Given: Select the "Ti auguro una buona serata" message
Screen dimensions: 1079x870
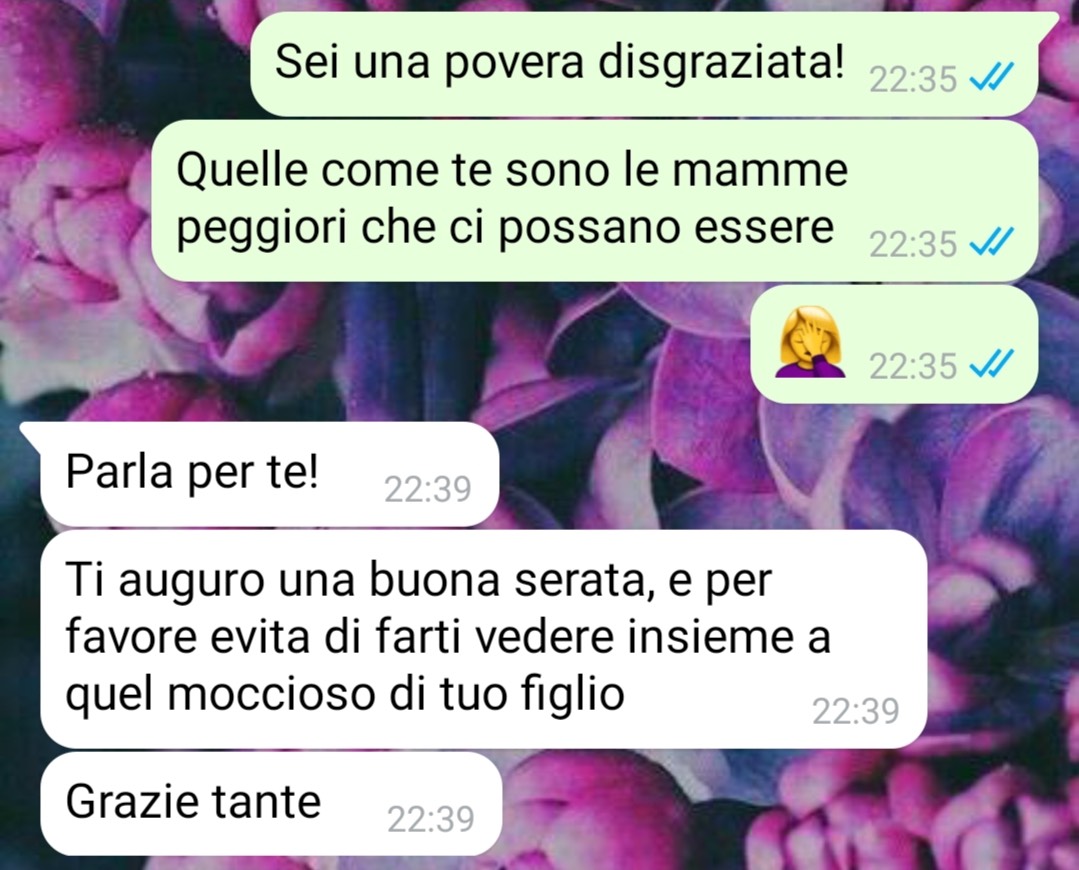Looking at the screenshot, I should tap(484, 639).
